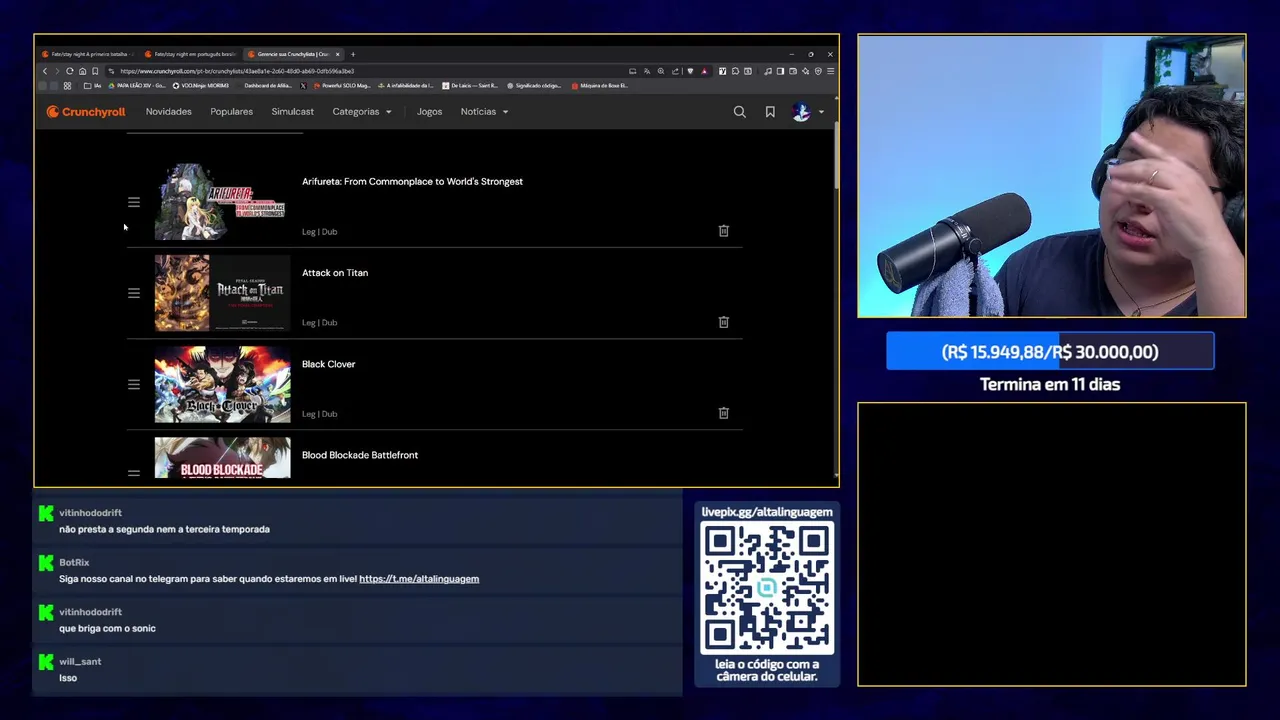Click the browser back arrow
Screen dimensions: 1280x720
[45, 71]
